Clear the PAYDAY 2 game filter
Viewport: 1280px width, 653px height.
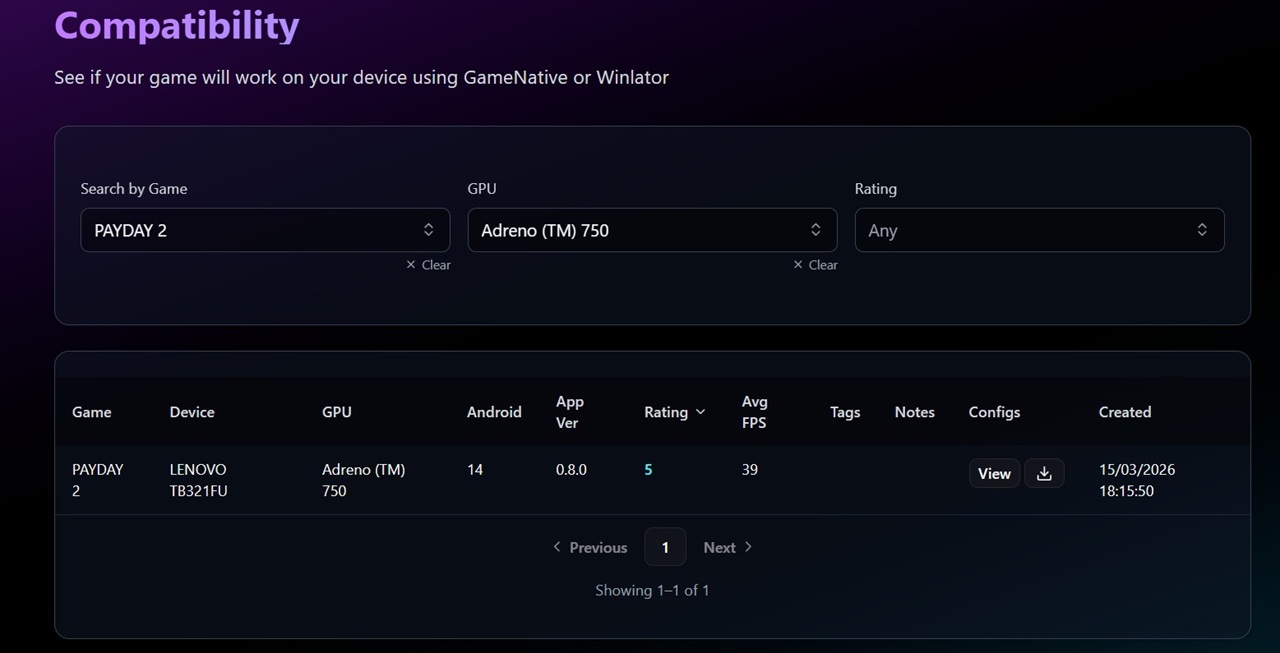(428, 265)
